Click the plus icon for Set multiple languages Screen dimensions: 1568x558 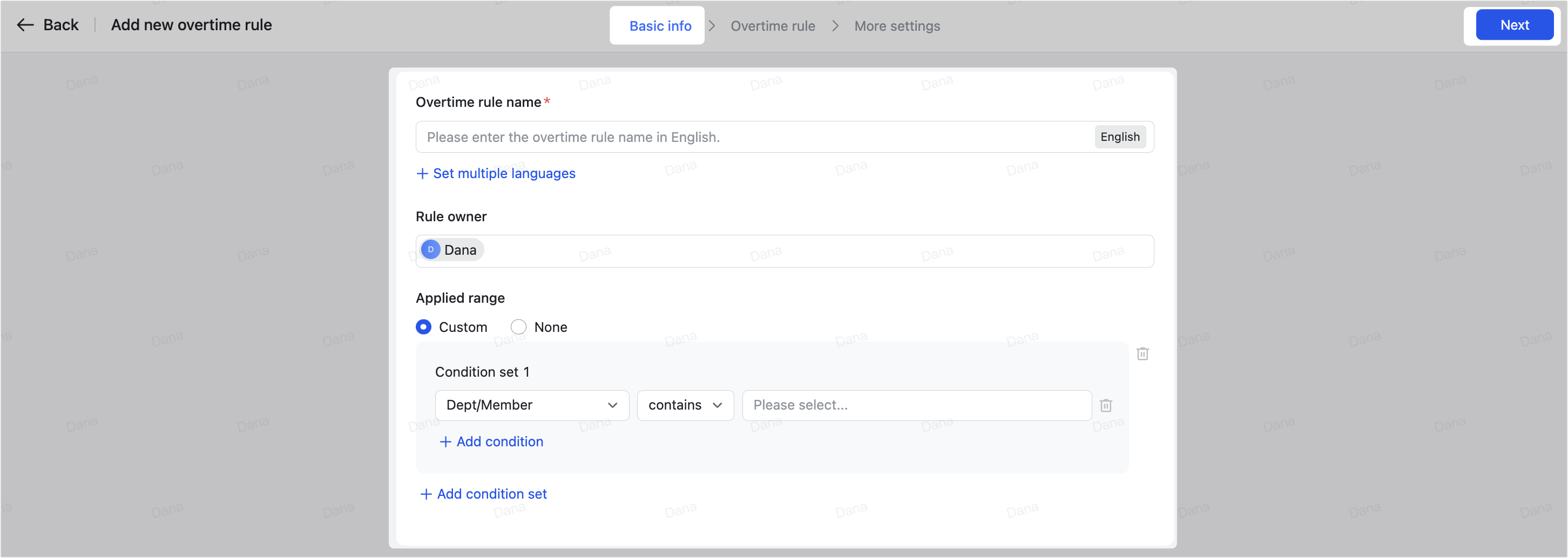tap(422, 173)
